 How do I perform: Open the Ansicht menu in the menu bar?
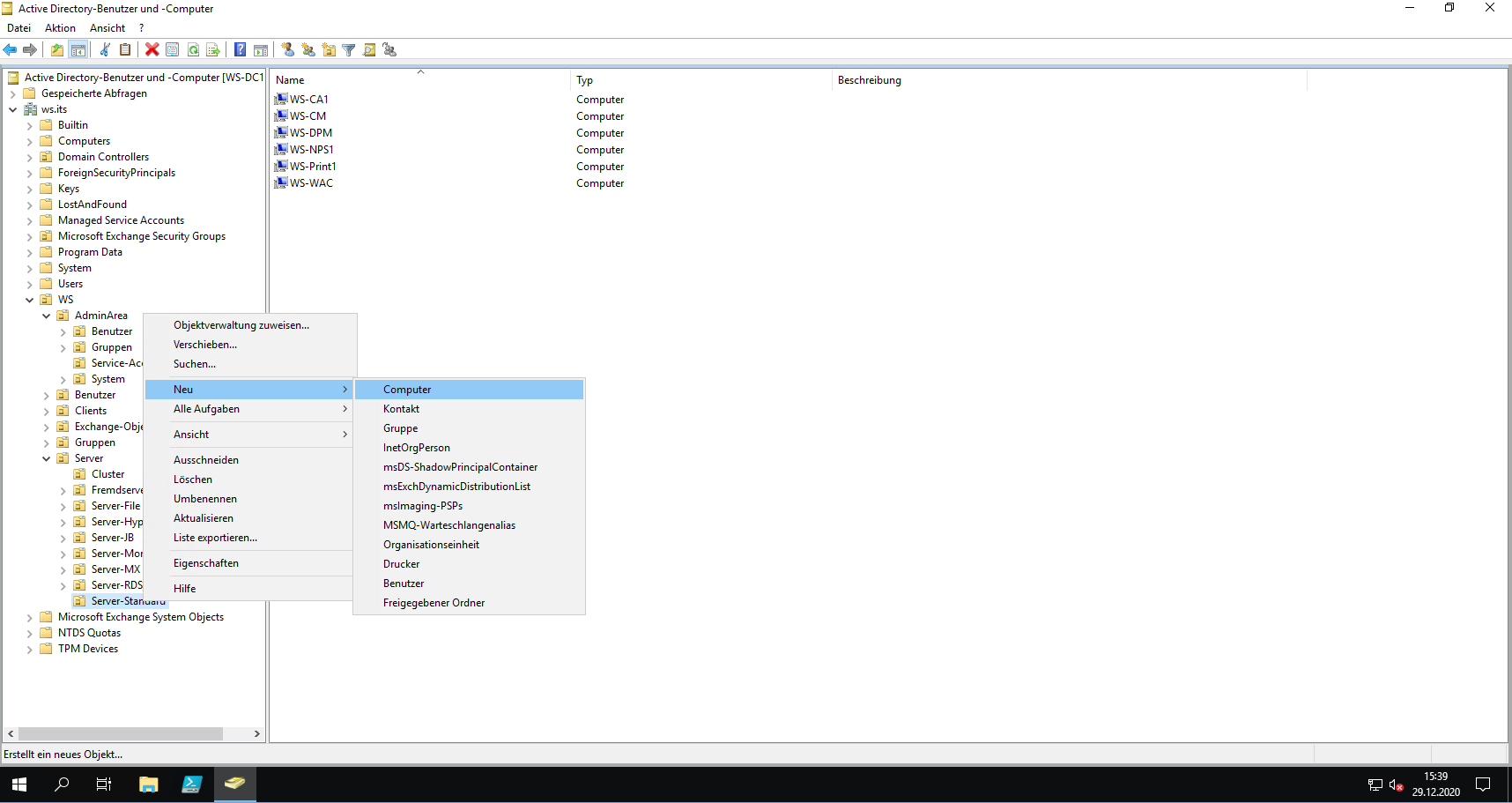[107, 28]
